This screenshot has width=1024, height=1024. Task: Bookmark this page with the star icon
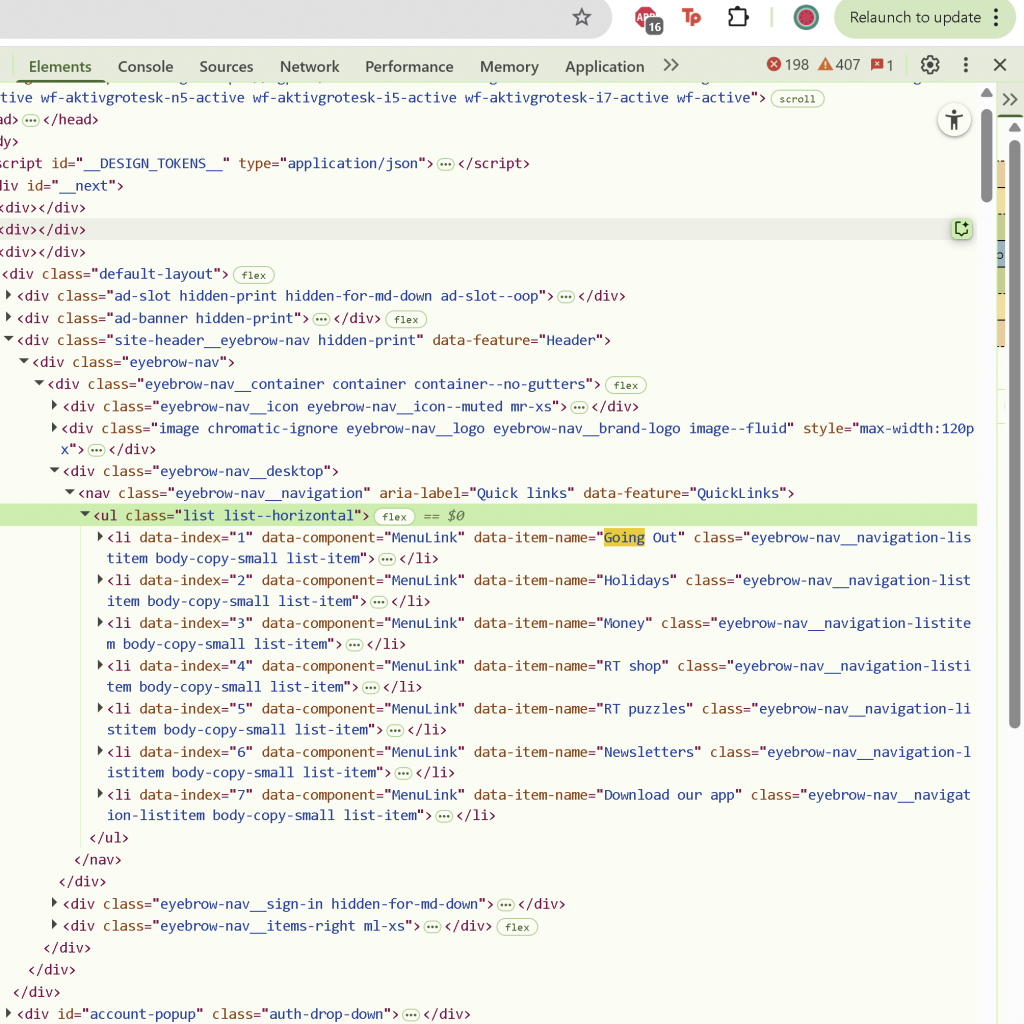(581, 17)
